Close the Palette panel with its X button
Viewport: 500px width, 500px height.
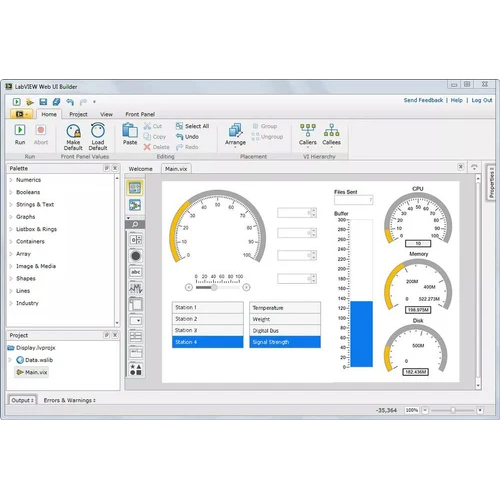[115, 168]
